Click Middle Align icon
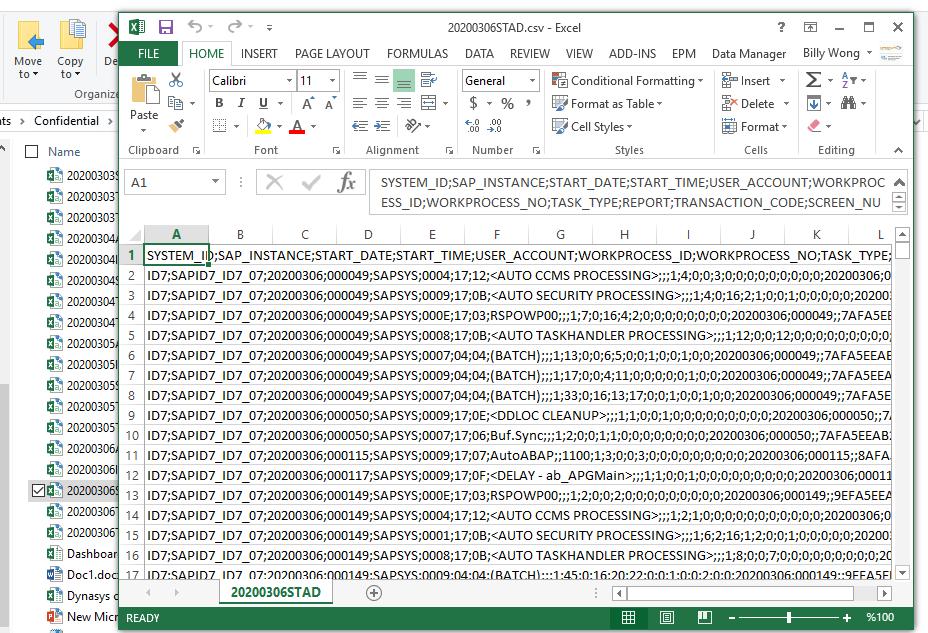This screenshot has width=928, height=633. tap(382, 79)
